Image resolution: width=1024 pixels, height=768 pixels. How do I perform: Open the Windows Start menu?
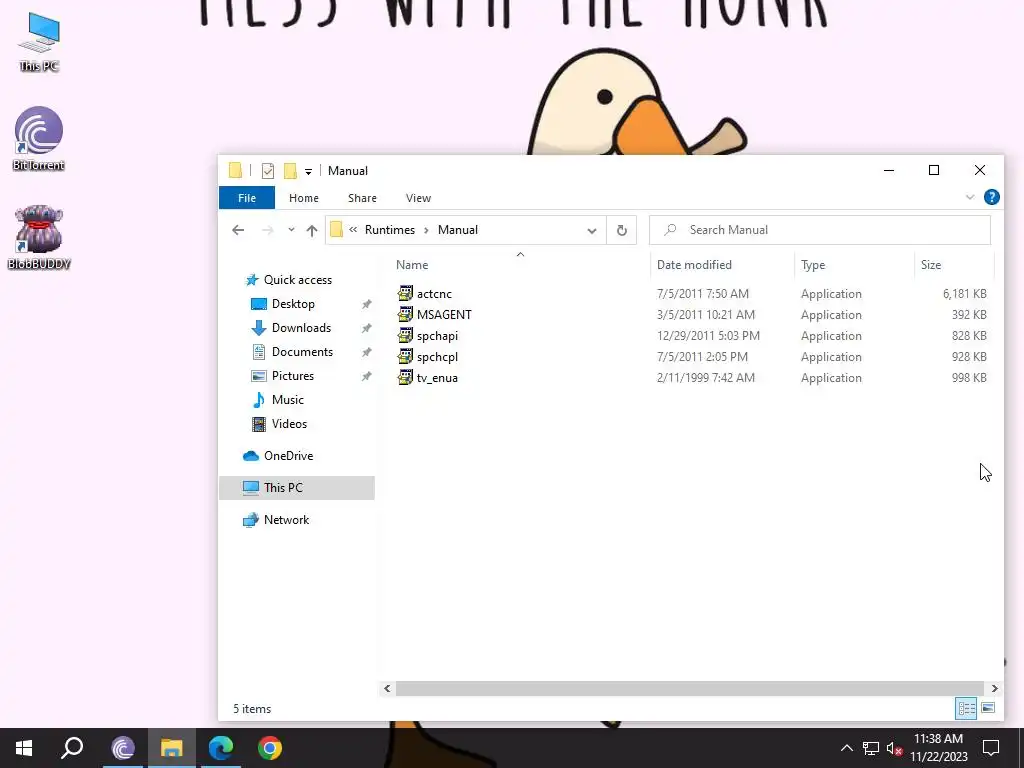pyautogui.click(x=24, y=748)
